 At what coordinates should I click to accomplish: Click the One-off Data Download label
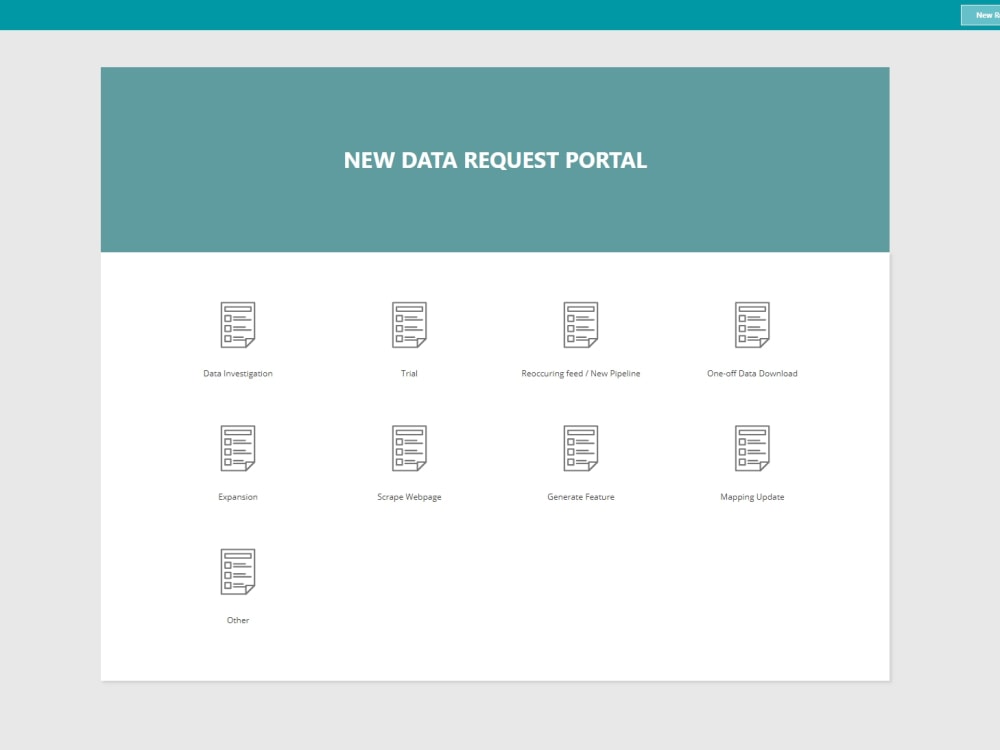point(753,374)
